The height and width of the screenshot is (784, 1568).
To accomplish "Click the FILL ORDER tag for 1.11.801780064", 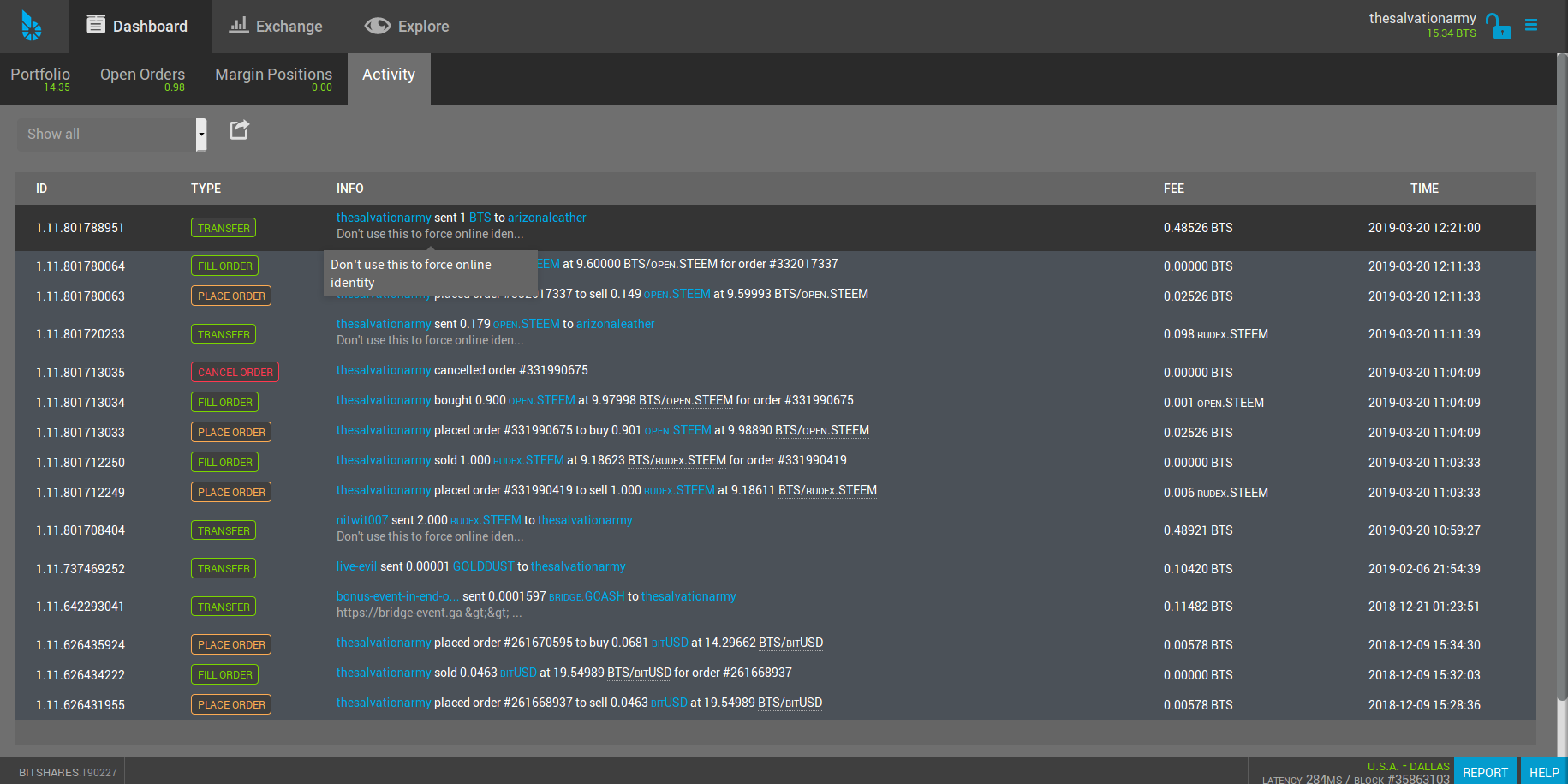I will [x=224, y=266].
